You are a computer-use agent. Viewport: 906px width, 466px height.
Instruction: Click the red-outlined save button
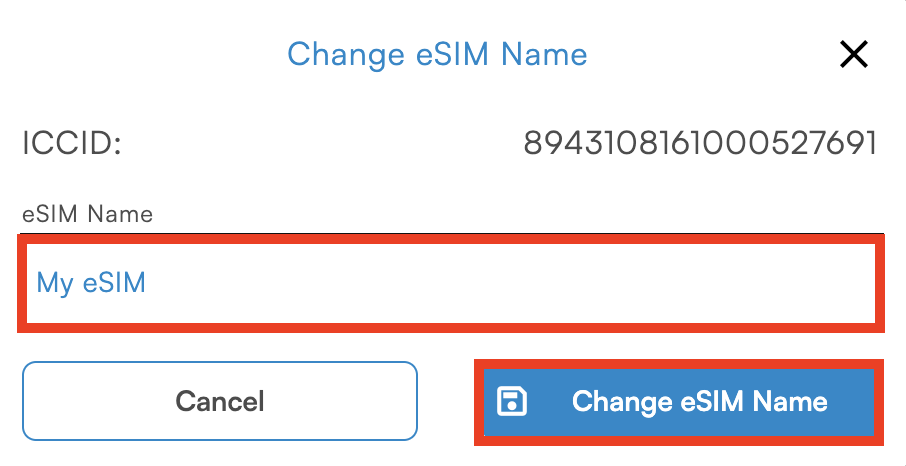coord(679,402)
